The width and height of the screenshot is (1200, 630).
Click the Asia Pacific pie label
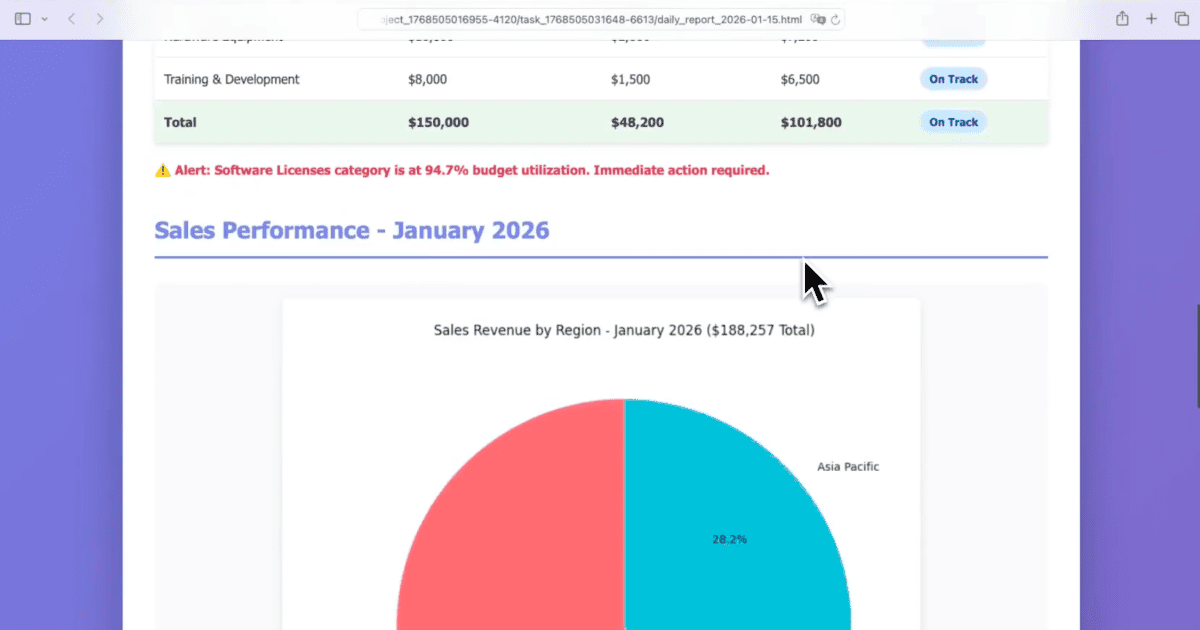[848, 467]
